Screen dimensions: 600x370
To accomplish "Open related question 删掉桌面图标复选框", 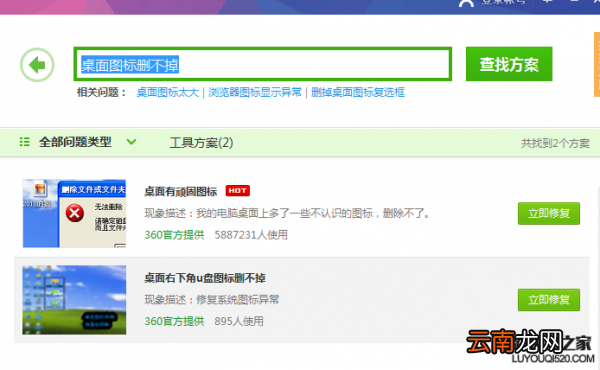I will click(x=358, y=92).
